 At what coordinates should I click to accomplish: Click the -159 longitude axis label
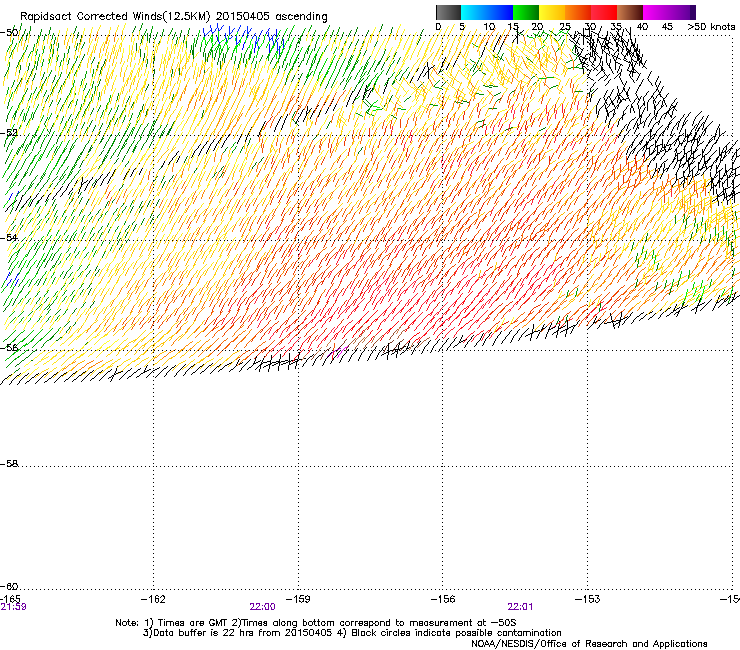[298, 599]
